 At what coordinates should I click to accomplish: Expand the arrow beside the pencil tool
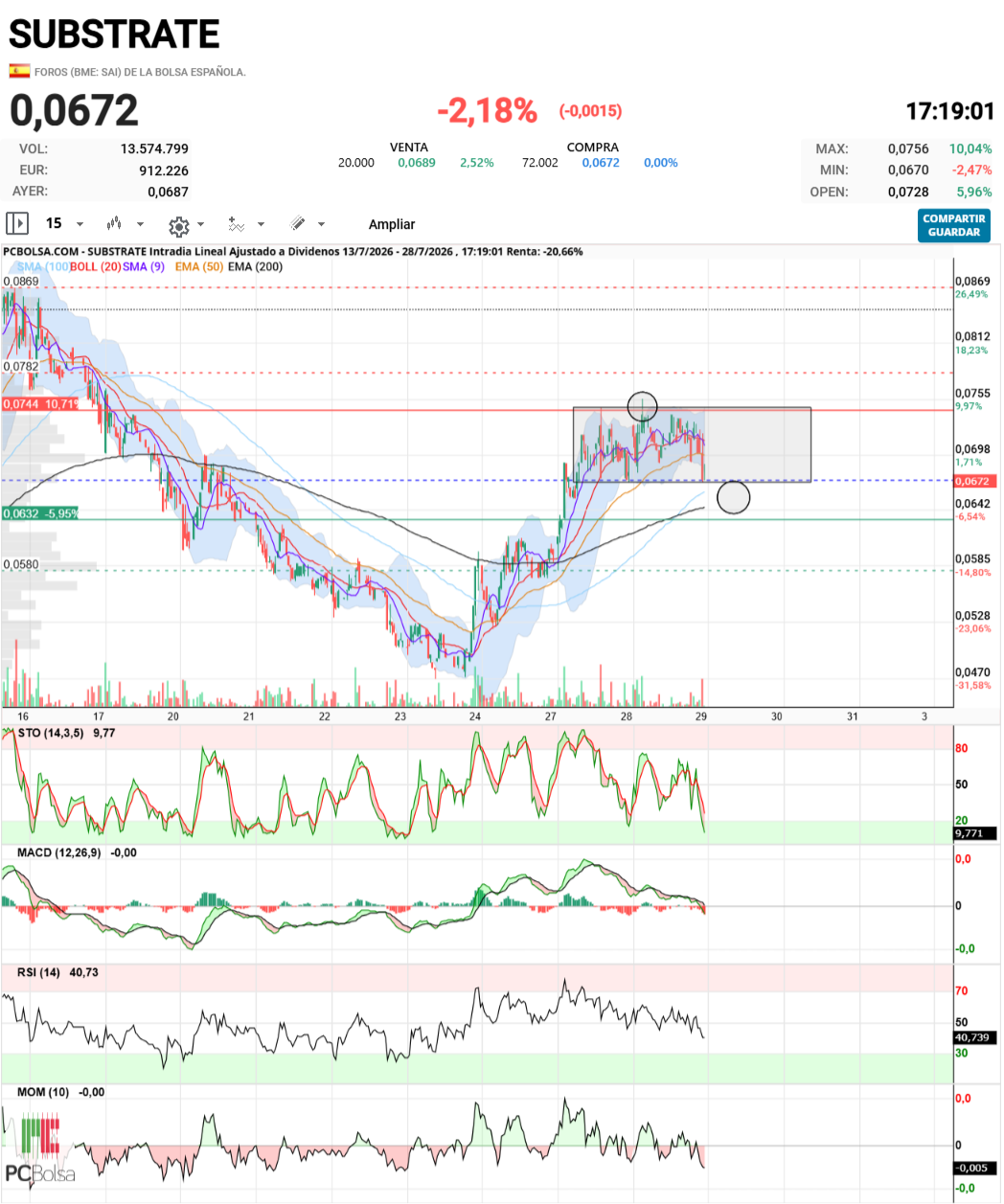(x=321, y=224)
